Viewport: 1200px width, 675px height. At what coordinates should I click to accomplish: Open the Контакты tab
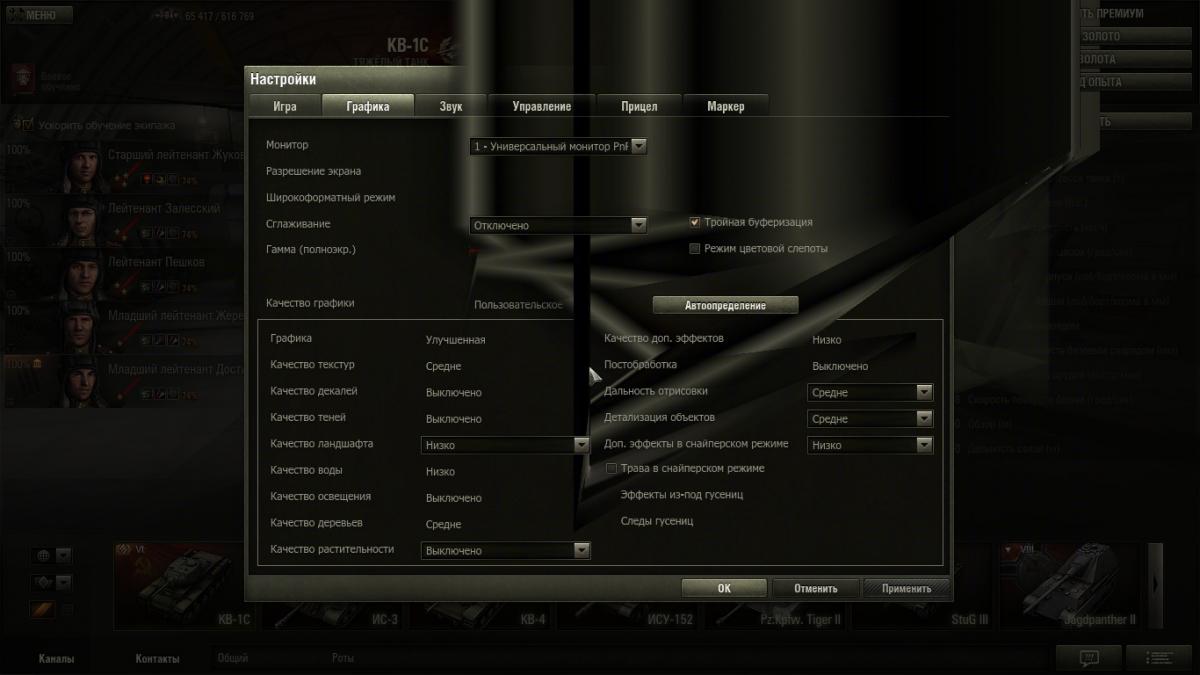coord(158,659)
